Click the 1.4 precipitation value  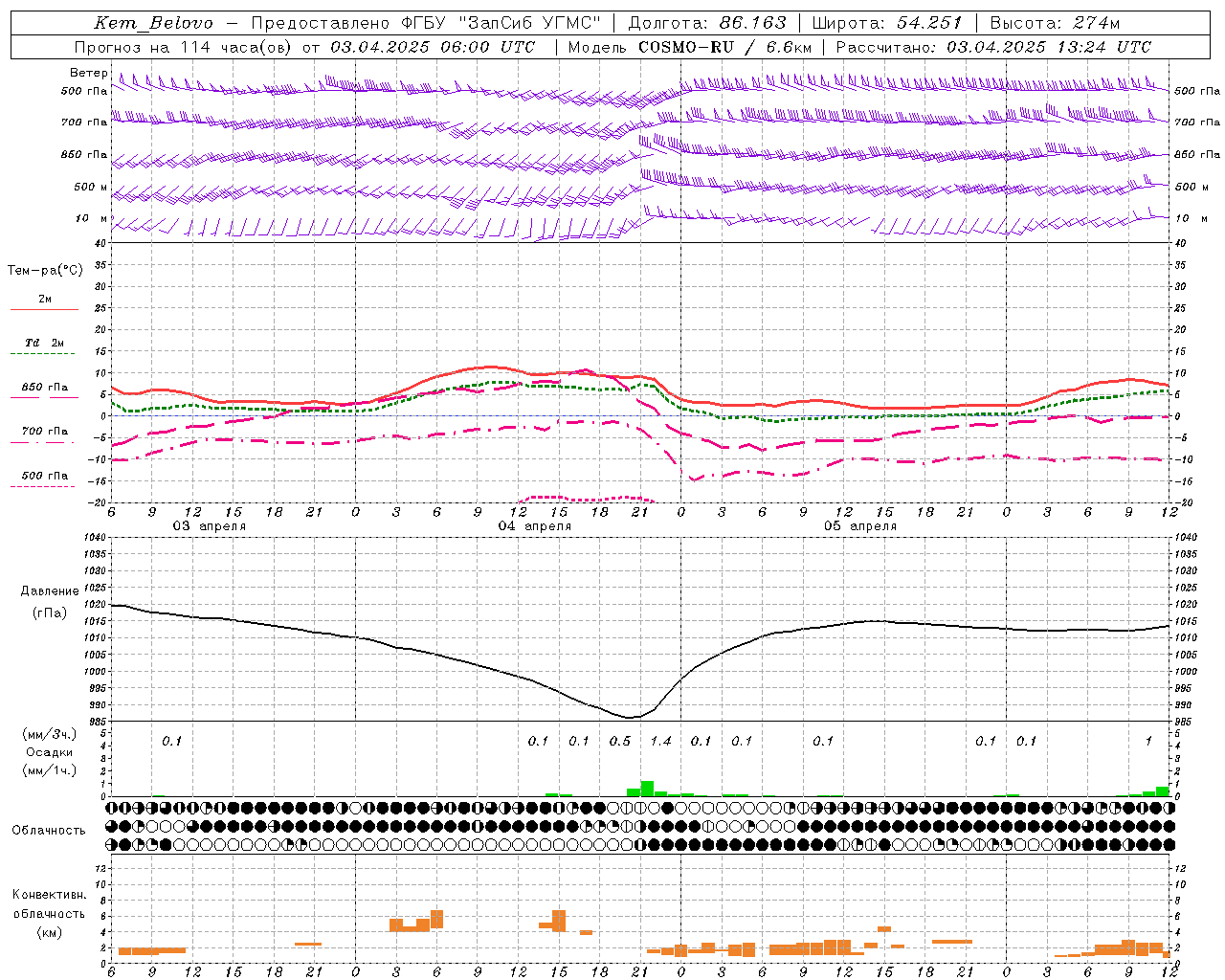[x=660, y=741]
